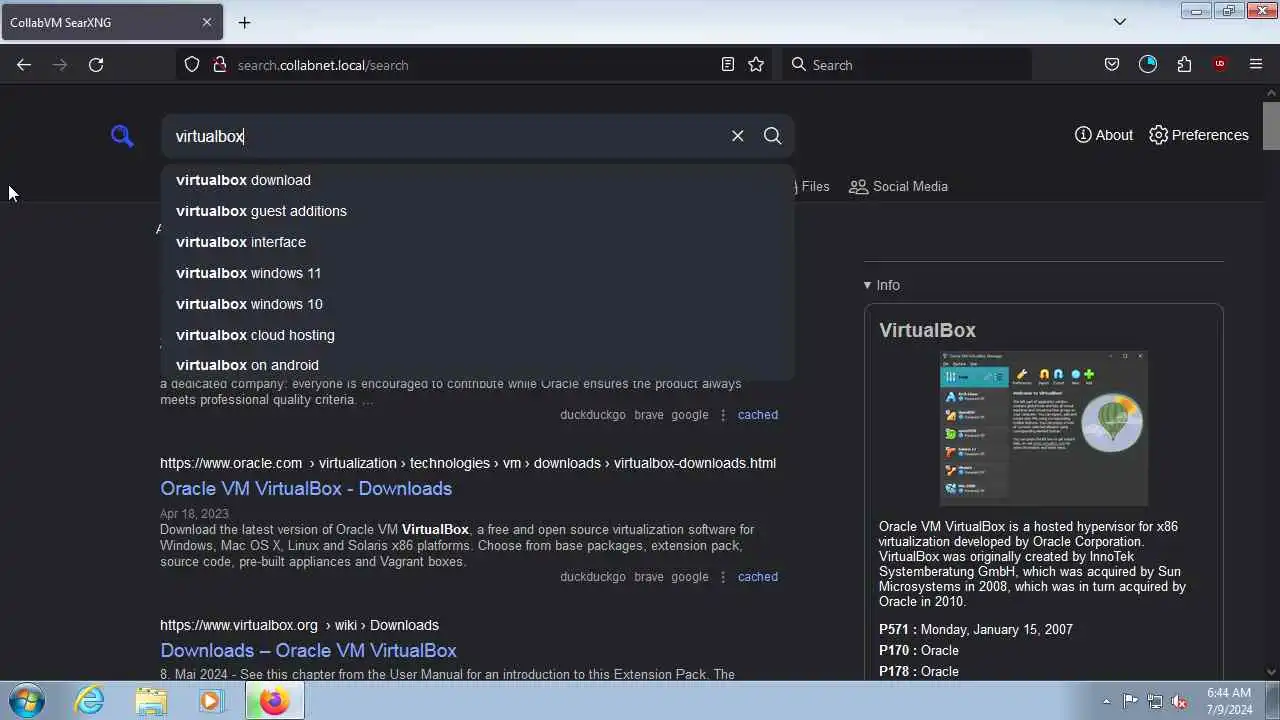Click the virtualbox.org wiki Downloads URL
This screenshot has height=720, width=1280.
click(x=299, y=625)
